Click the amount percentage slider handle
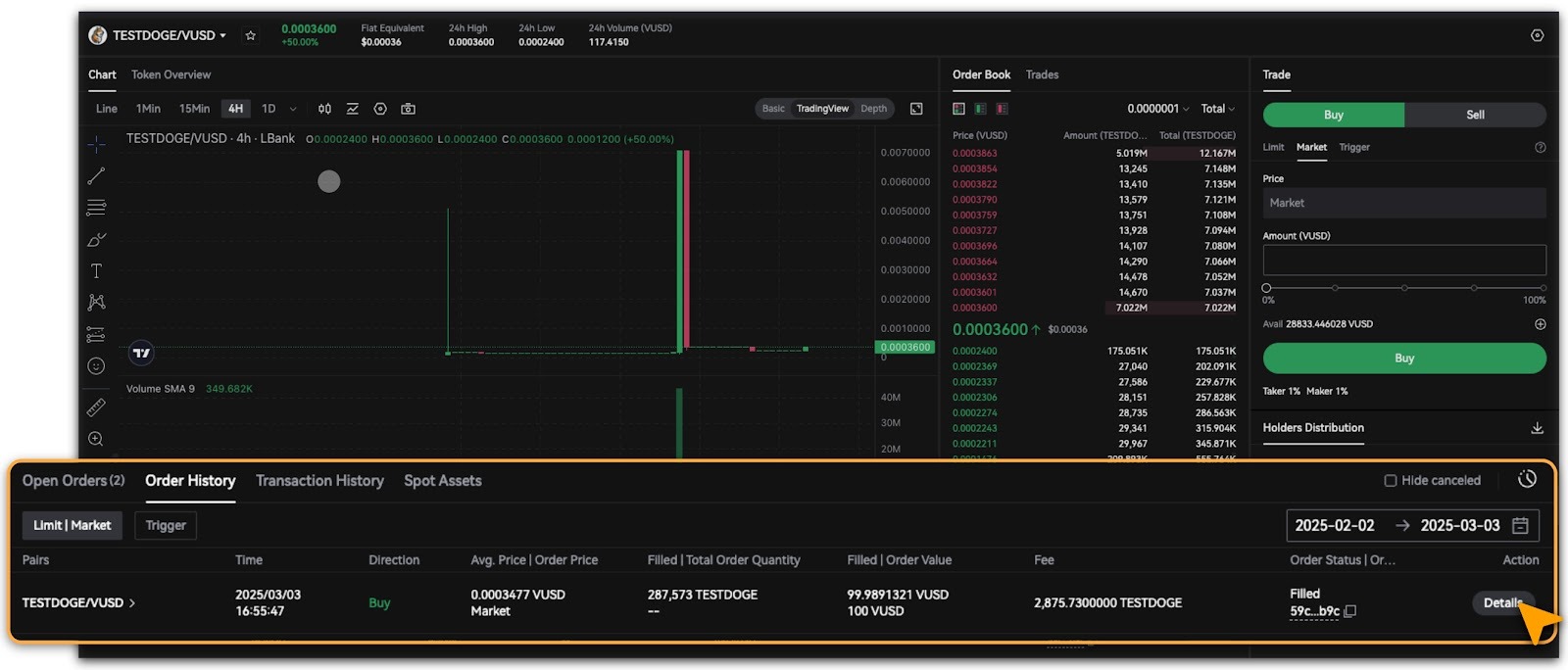The width and height of the screenshot is (1568, 670). point(1266,288)
